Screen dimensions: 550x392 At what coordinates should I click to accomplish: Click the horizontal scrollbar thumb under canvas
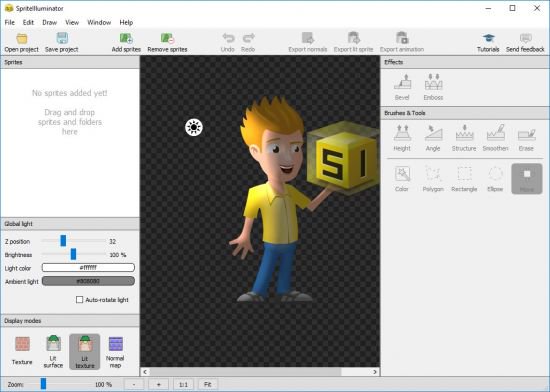coord(245,372)
